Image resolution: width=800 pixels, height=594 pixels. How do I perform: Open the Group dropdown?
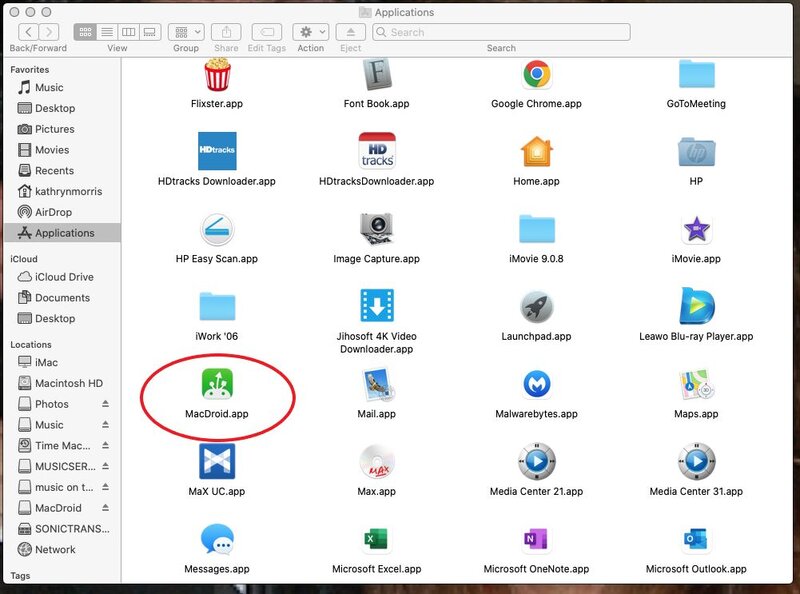click(186, 32)
